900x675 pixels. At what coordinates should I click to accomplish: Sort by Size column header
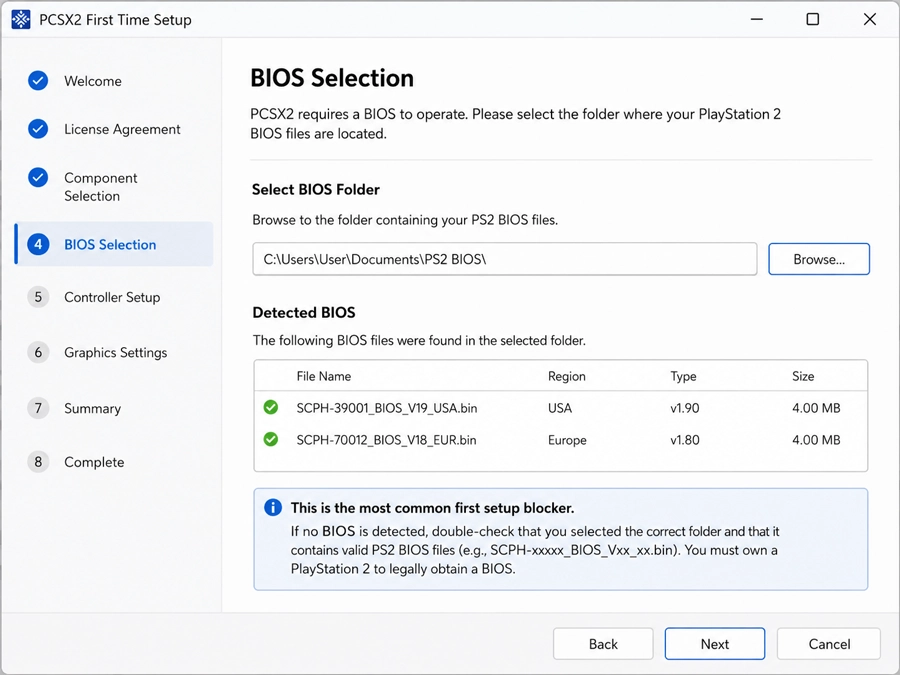[803, 376]
